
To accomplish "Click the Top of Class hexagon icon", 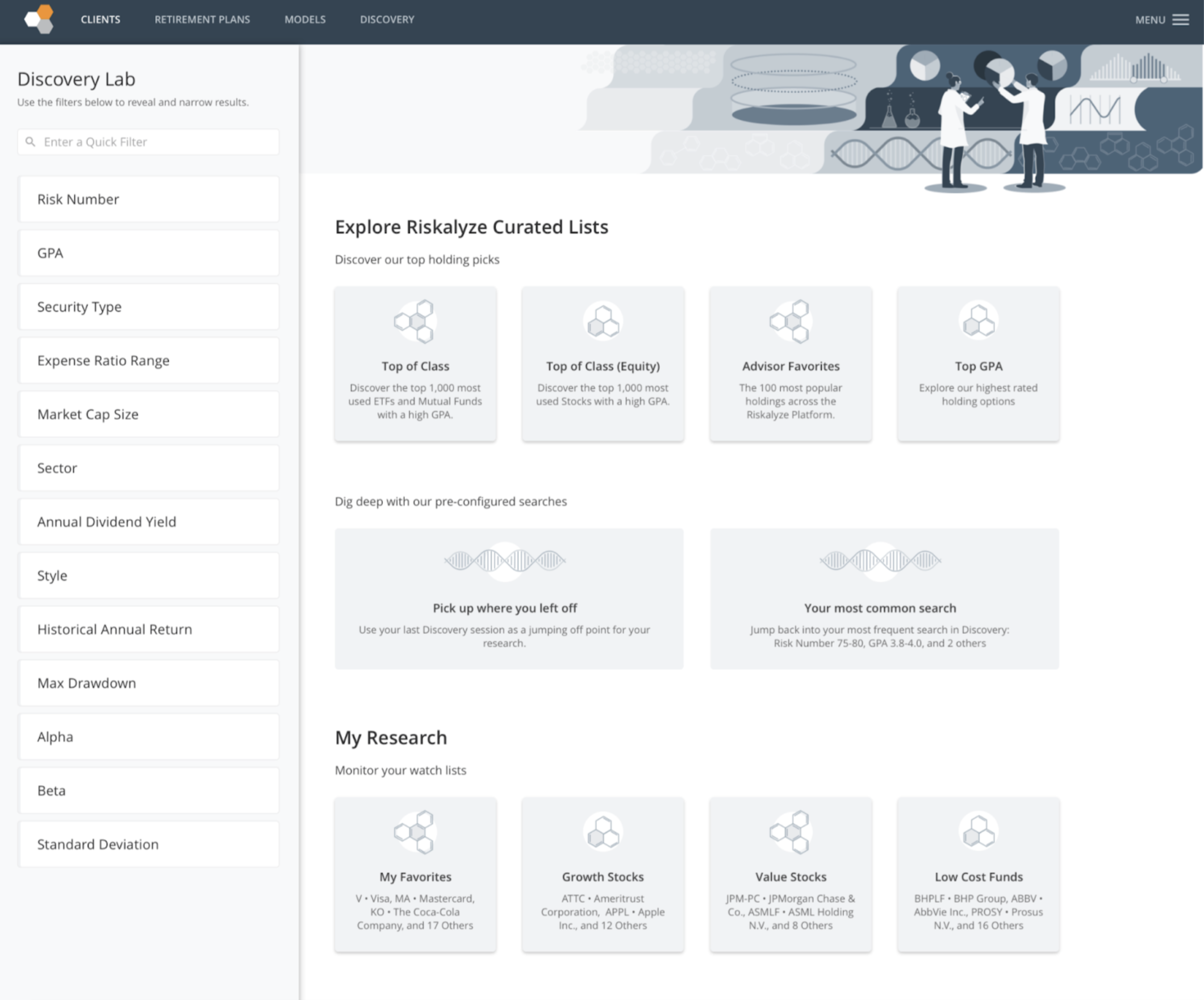I will (x=415, y=321).
